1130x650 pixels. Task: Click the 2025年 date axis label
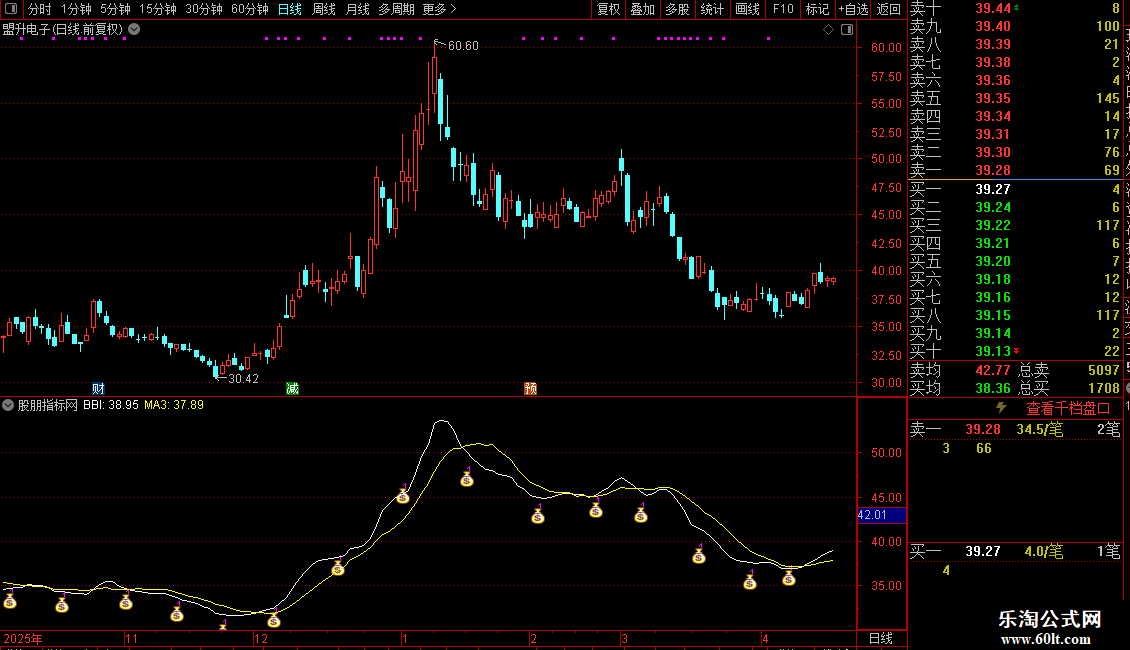pyautogui.click(x=23, y=638)
